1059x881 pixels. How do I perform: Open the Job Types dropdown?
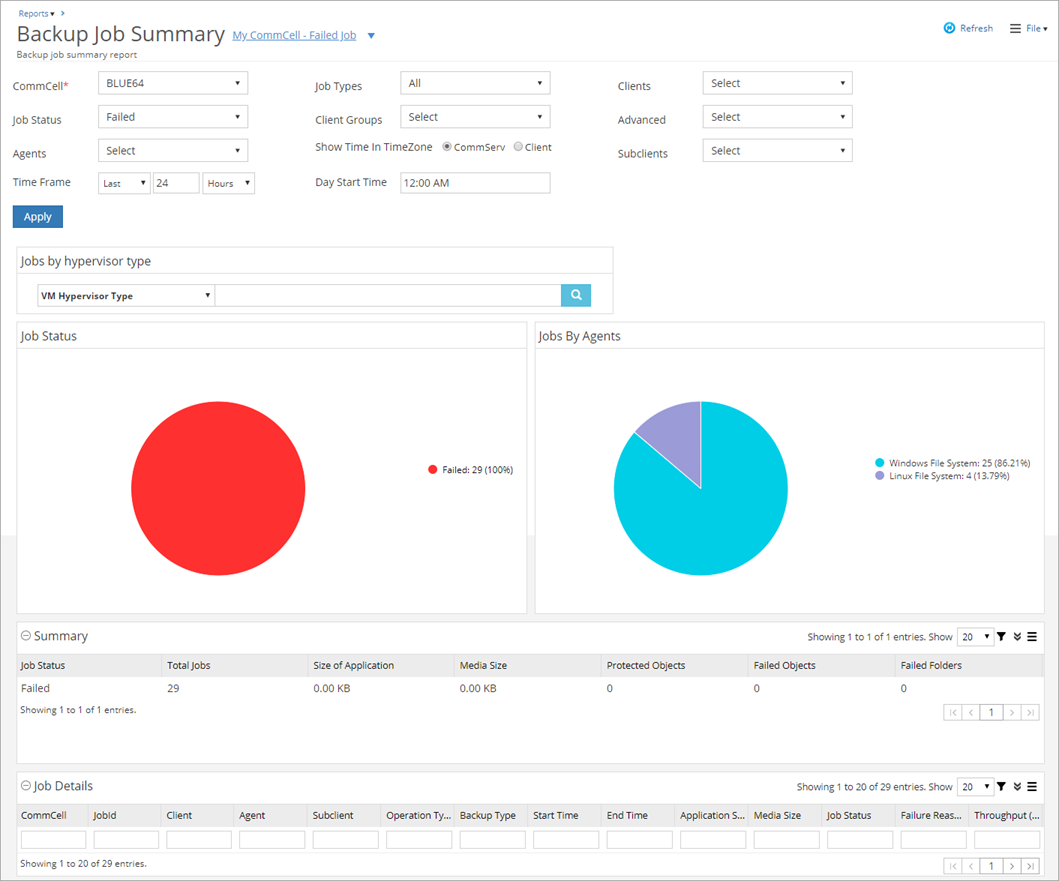[475, 83]
